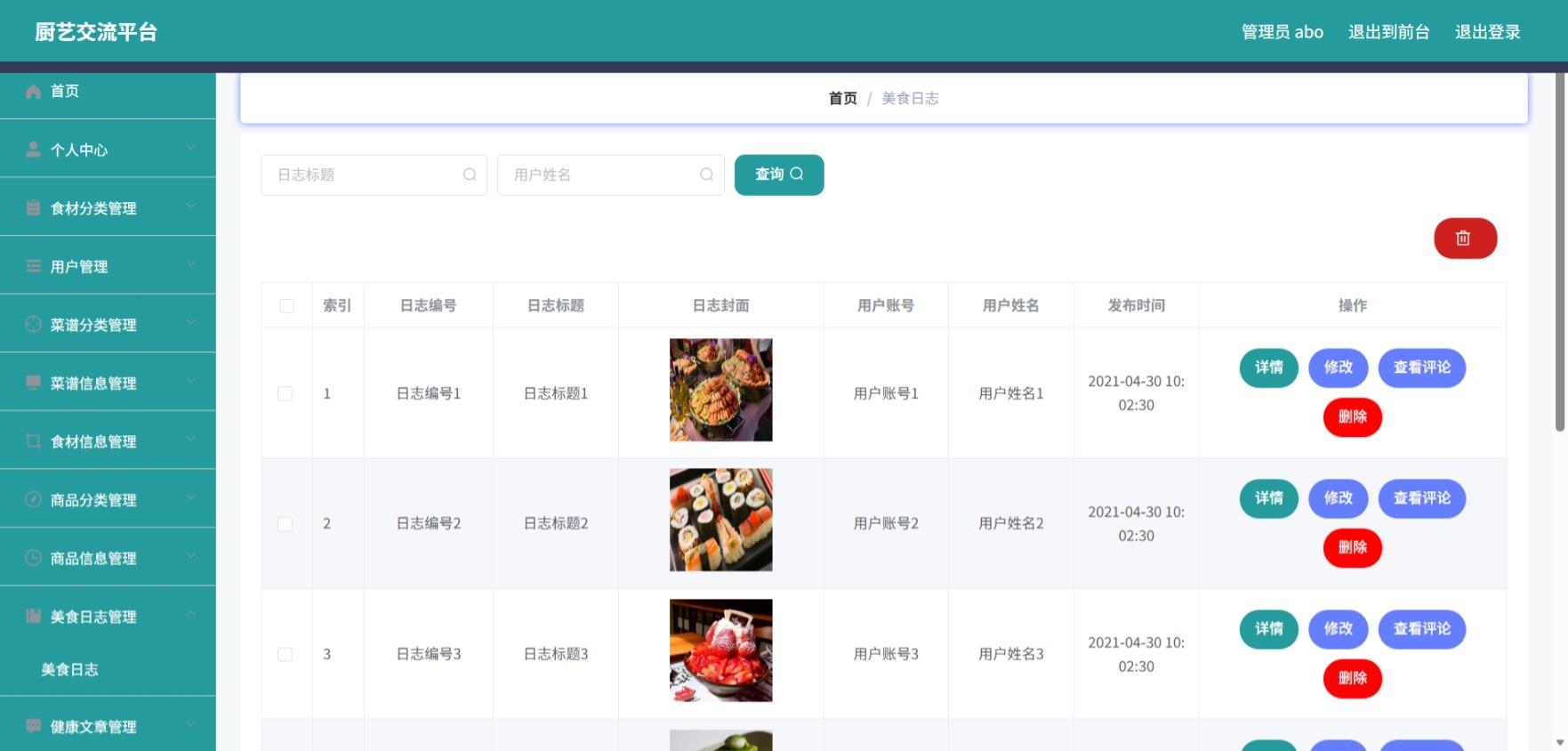Click the 个人中心 person icon
This screenshot has height=751, width=1568.
coord(33,149)
